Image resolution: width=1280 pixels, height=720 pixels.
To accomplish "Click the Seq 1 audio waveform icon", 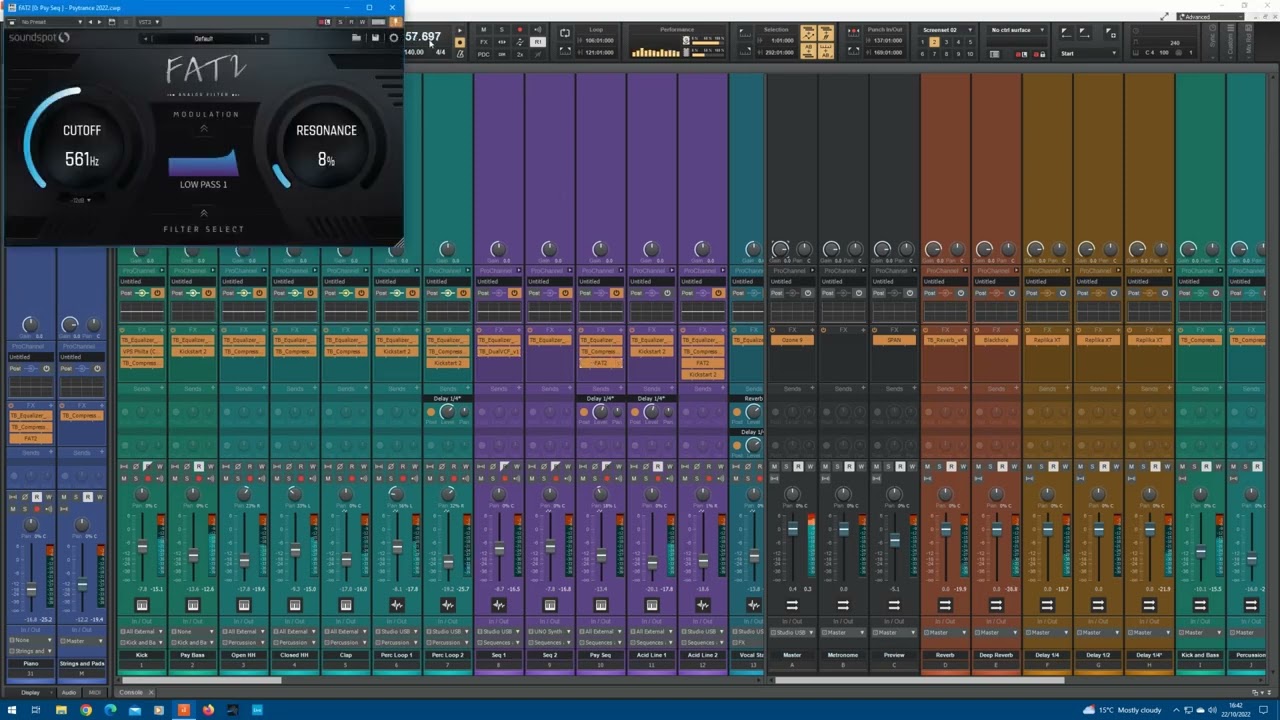I will tap(499, 605).
